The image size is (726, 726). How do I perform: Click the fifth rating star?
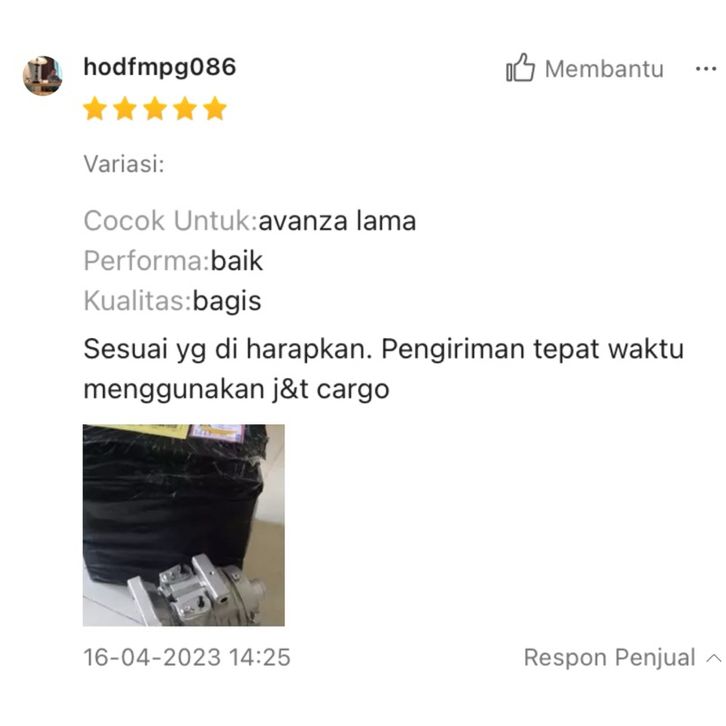(x=215, y=108)
